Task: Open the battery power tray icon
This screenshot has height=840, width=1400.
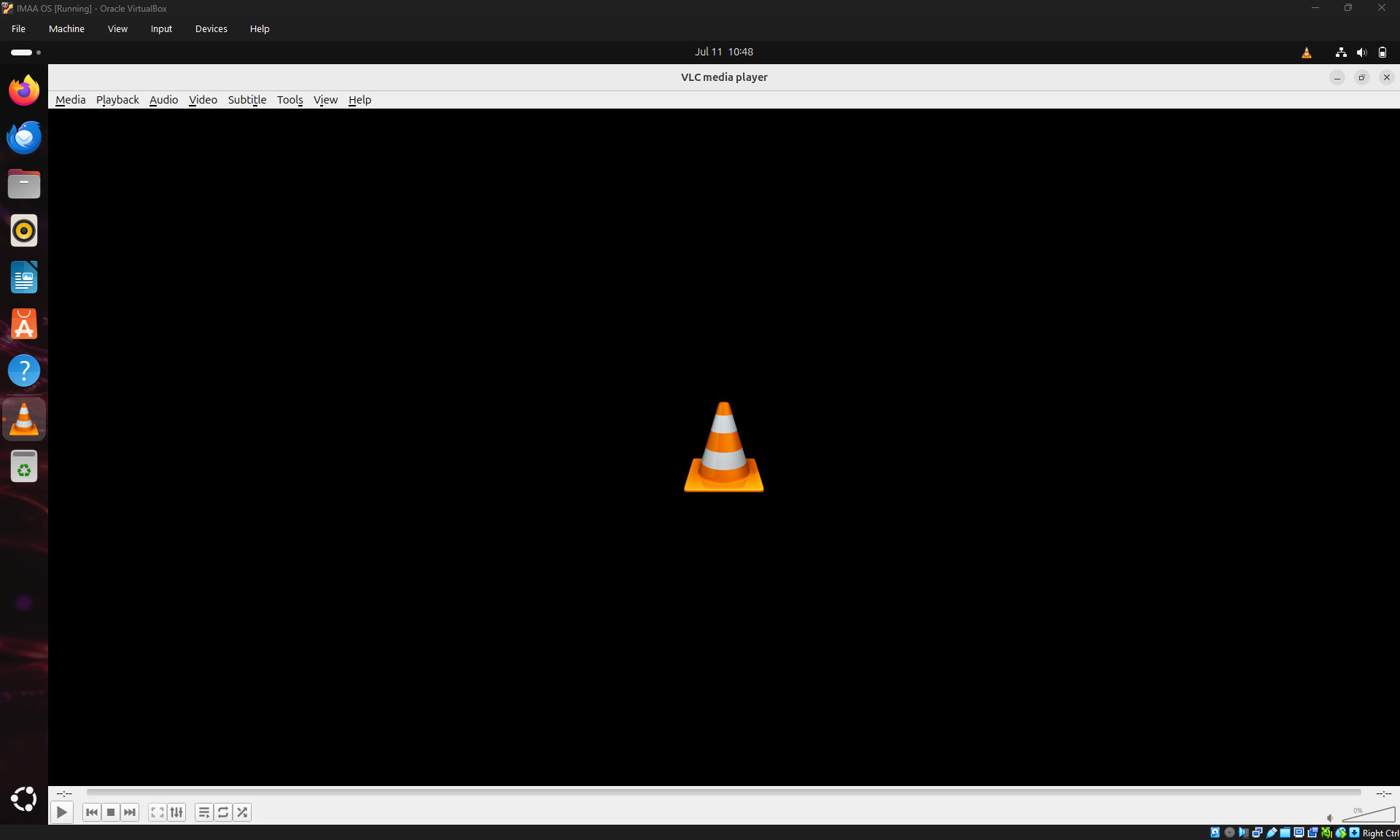Action: (x=1382, y=52)
